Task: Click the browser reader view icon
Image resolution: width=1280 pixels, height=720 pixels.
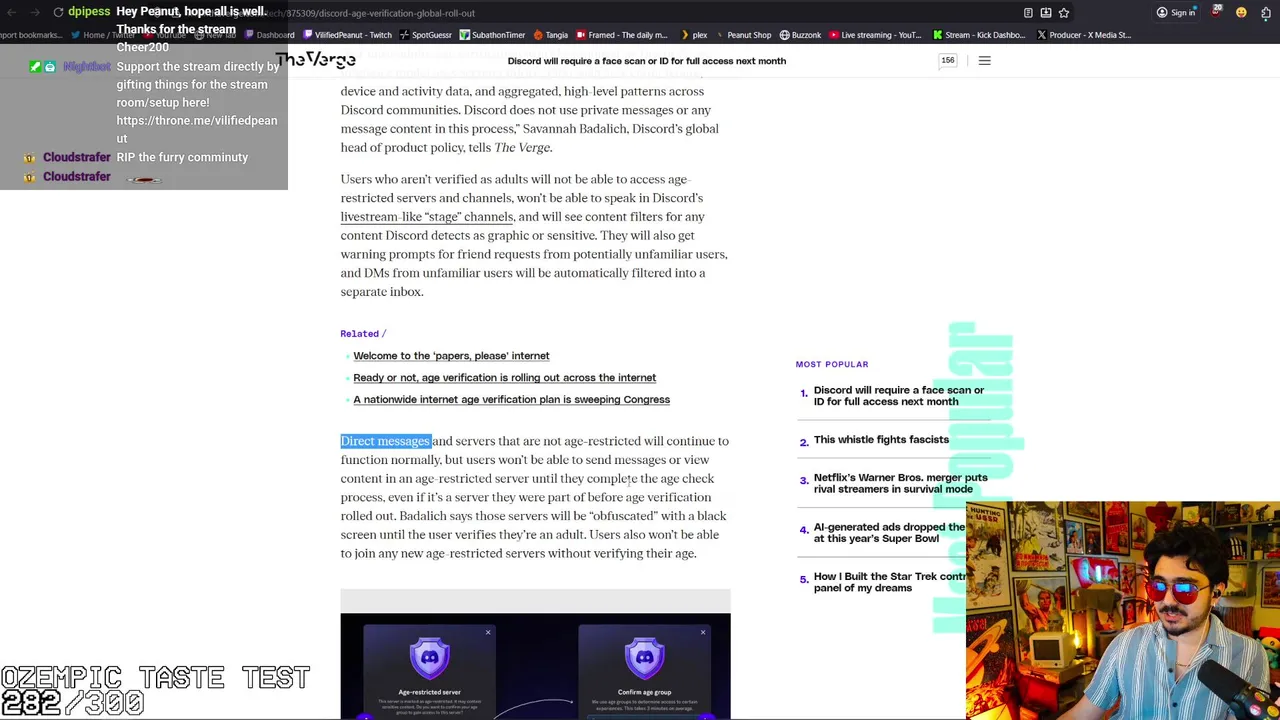Action: 1028,13
